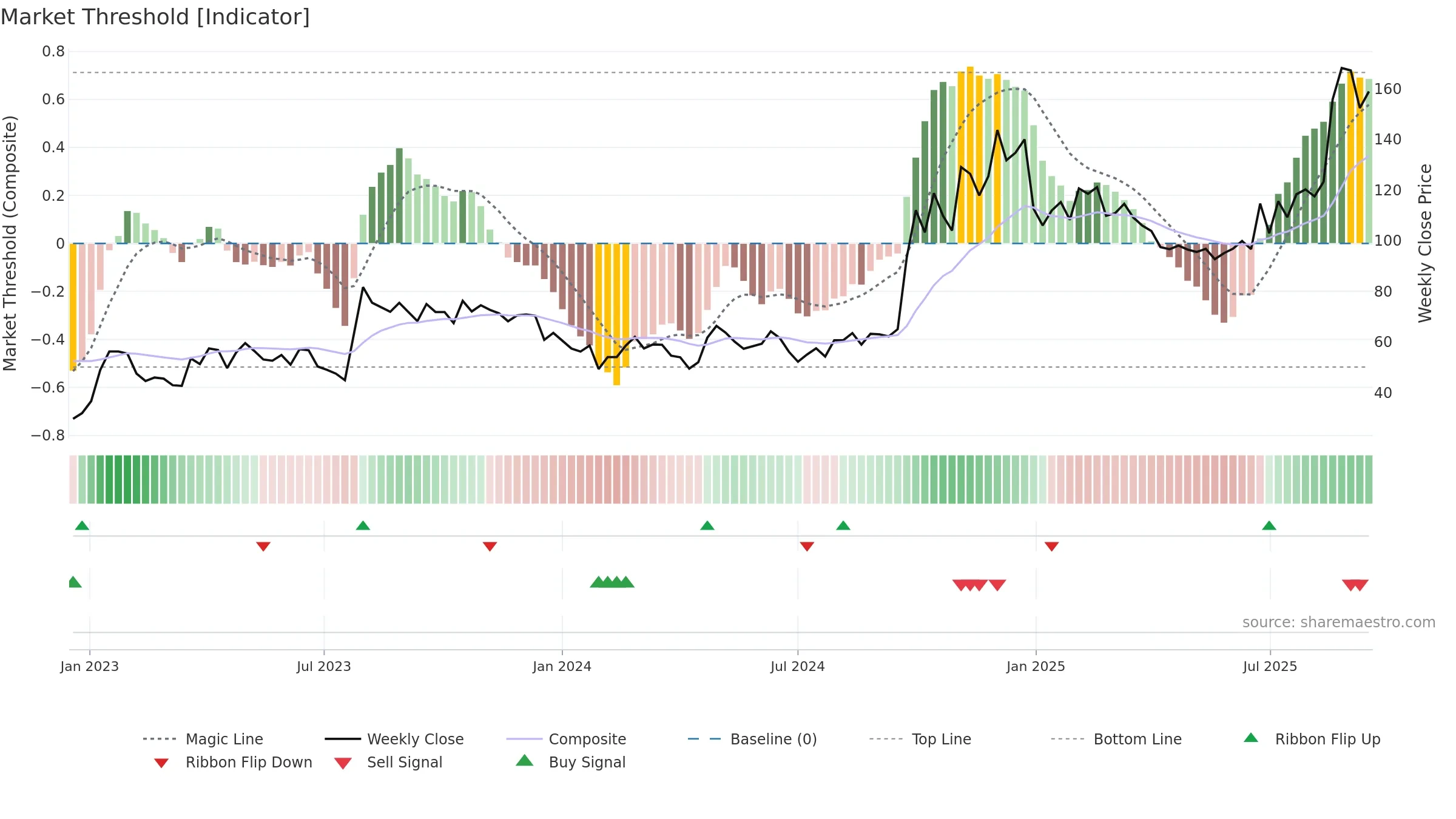The width and height of the screenshot is (1456, 819).
Task: Click the green triangle icon in Ribbon Flip Up legend
Action: click(1251, 738)
